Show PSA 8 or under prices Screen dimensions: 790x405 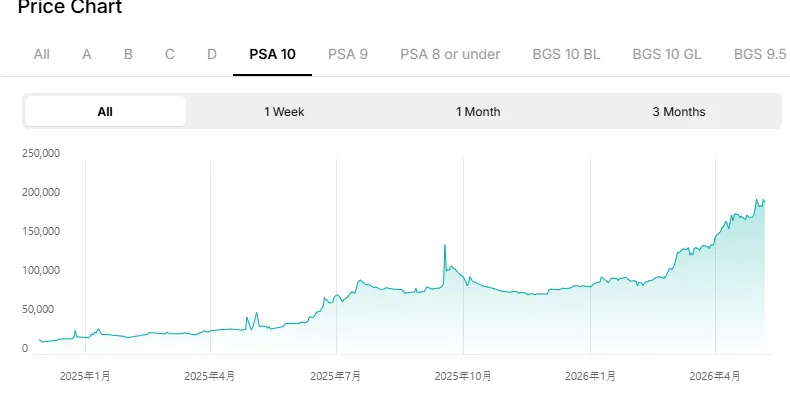(450, 54)
